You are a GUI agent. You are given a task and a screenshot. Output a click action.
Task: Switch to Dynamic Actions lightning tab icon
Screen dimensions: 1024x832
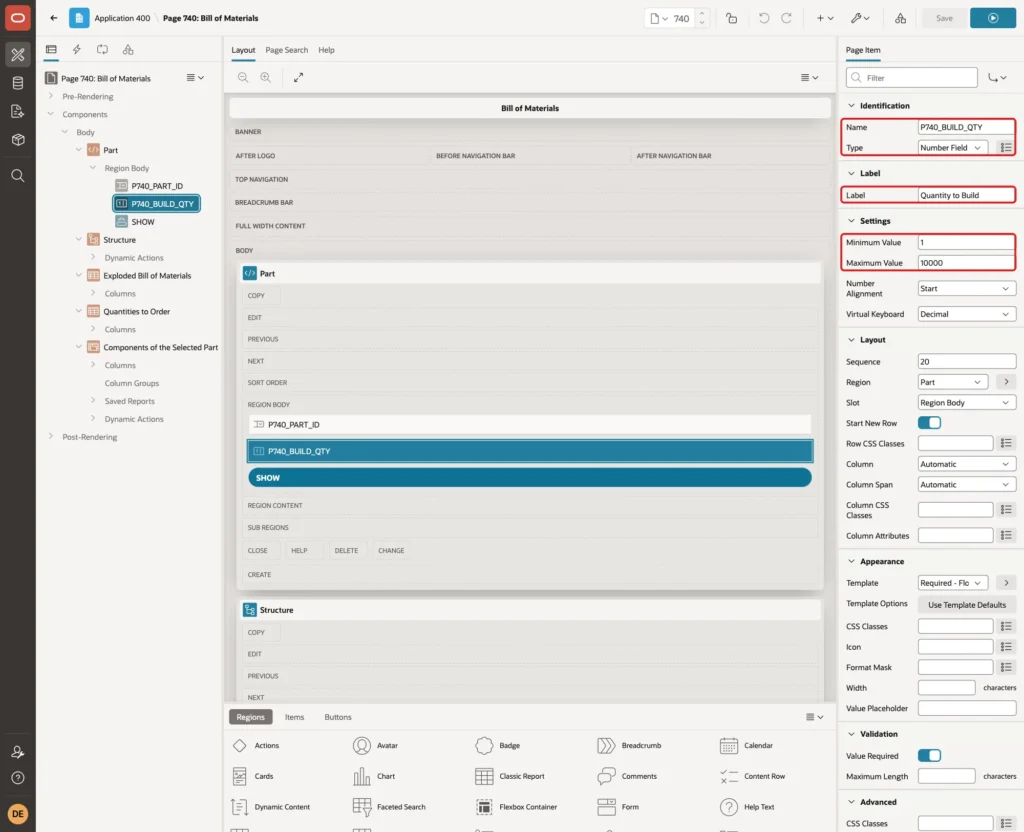(x=76, y=50)
